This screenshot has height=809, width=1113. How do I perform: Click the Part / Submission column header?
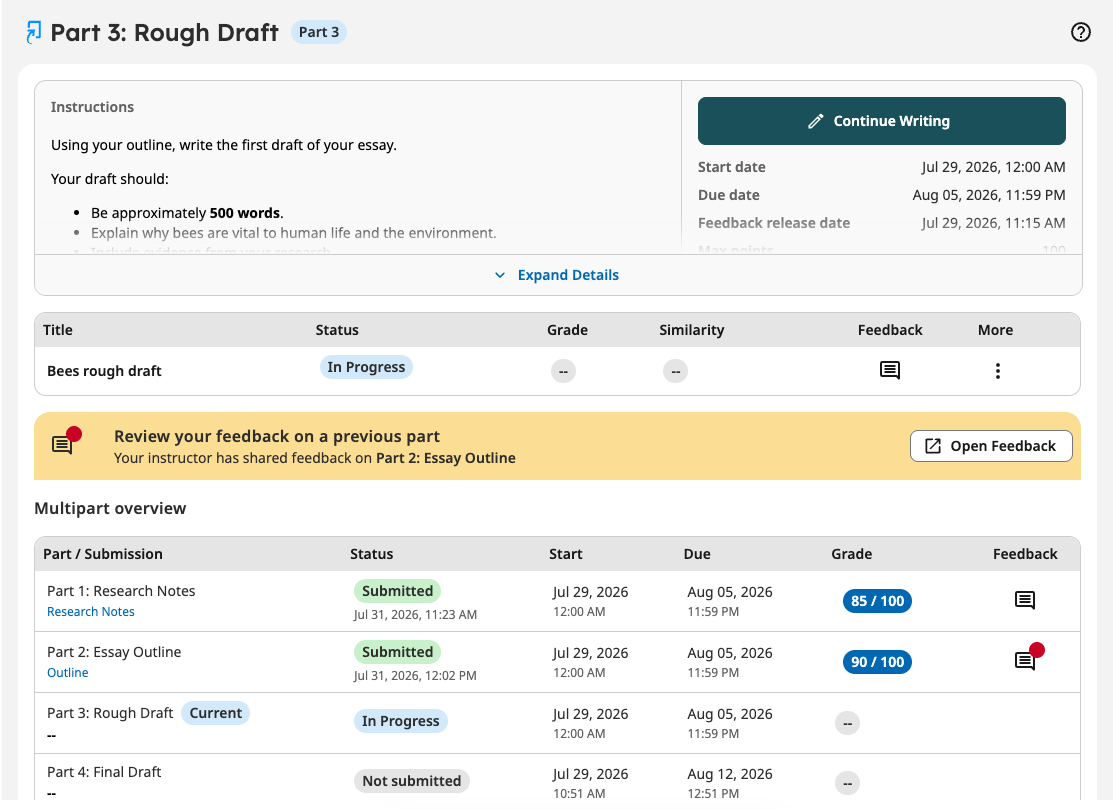pos(103,554)
